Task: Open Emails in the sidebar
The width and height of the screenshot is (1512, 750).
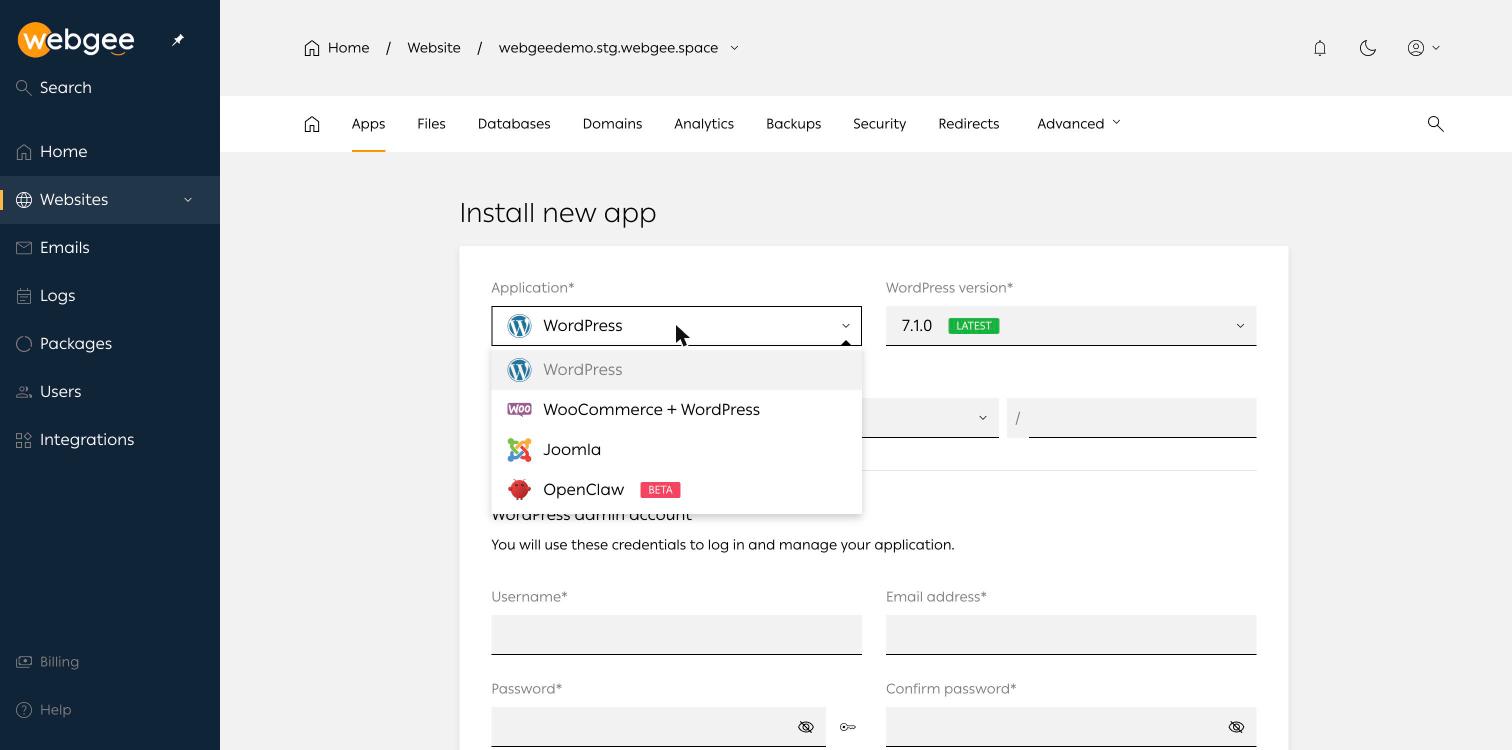Action: coord(110,248)
